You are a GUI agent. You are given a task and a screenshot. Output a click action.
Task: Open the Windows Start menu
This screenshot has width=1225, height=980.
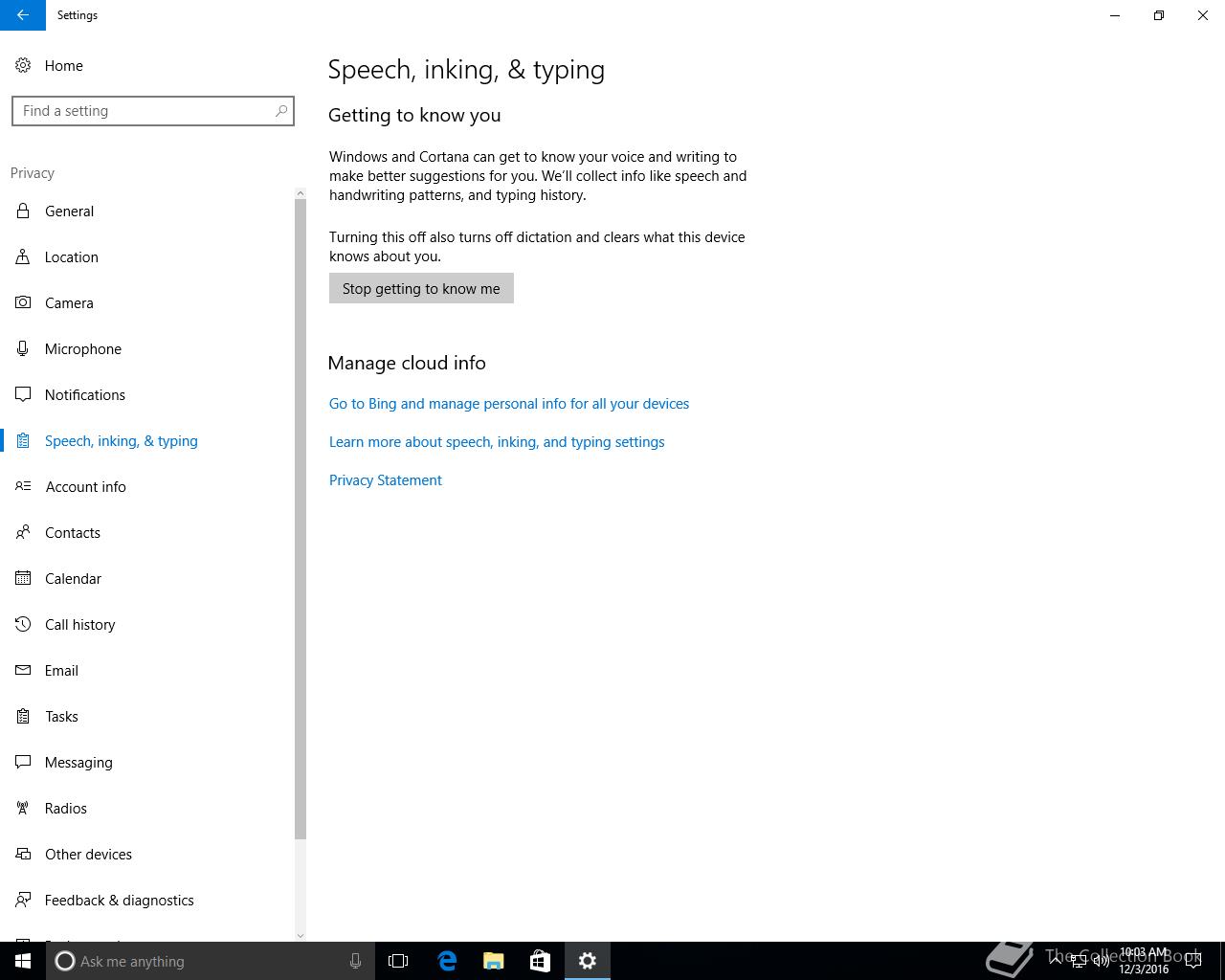coord(23,961)
